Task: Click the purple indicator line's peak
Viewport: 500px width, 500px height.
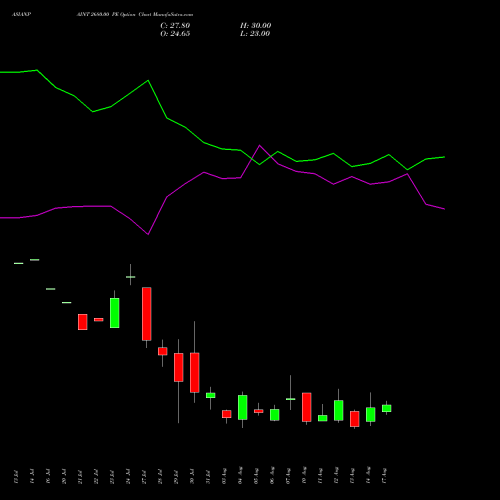Action: tap(260, 145)
